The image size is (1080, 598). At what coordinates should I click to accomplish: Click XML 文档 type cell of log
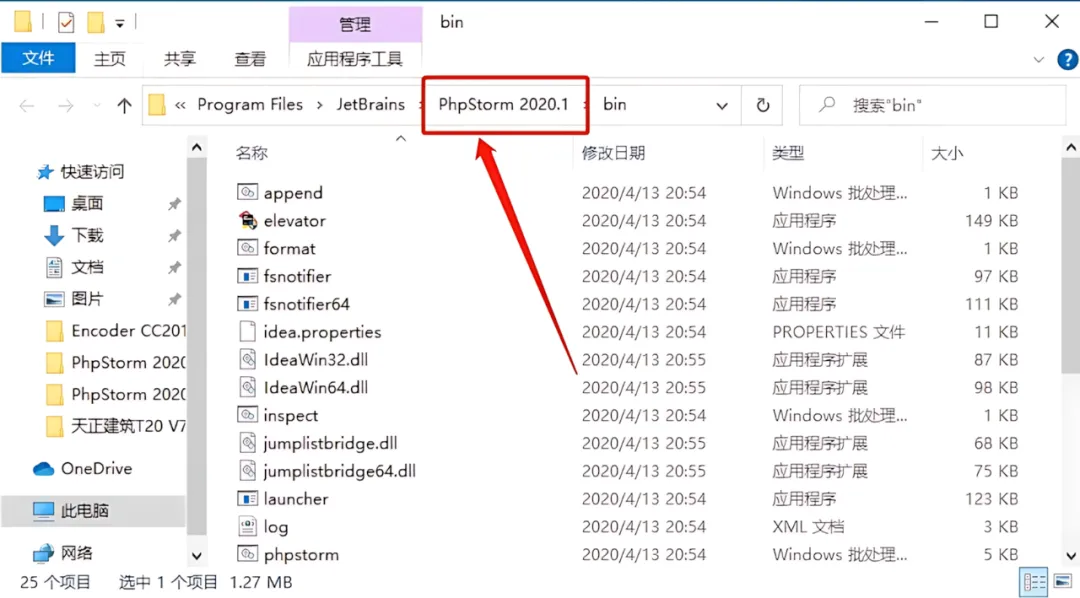(808, 527)
